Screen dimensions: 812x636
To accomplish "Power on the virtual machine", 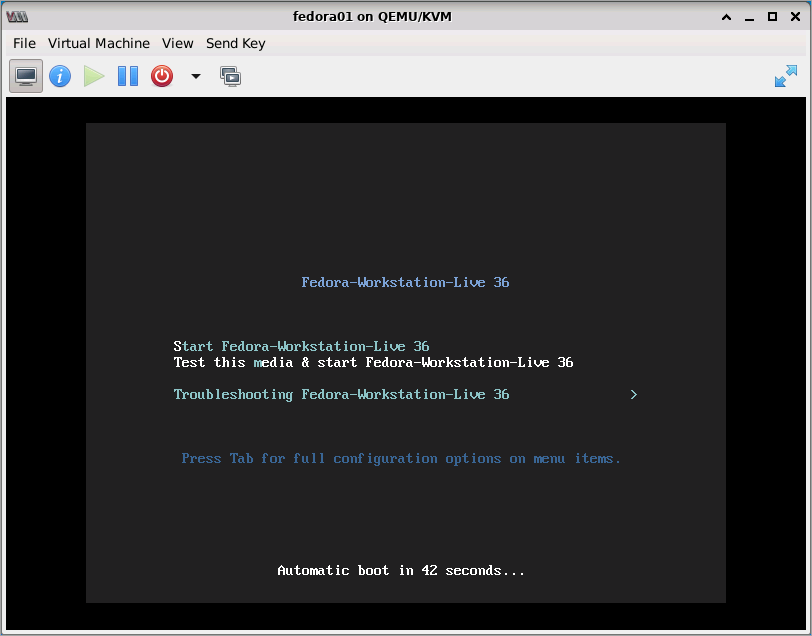I will pyautogui.click(x=94, y=77).
